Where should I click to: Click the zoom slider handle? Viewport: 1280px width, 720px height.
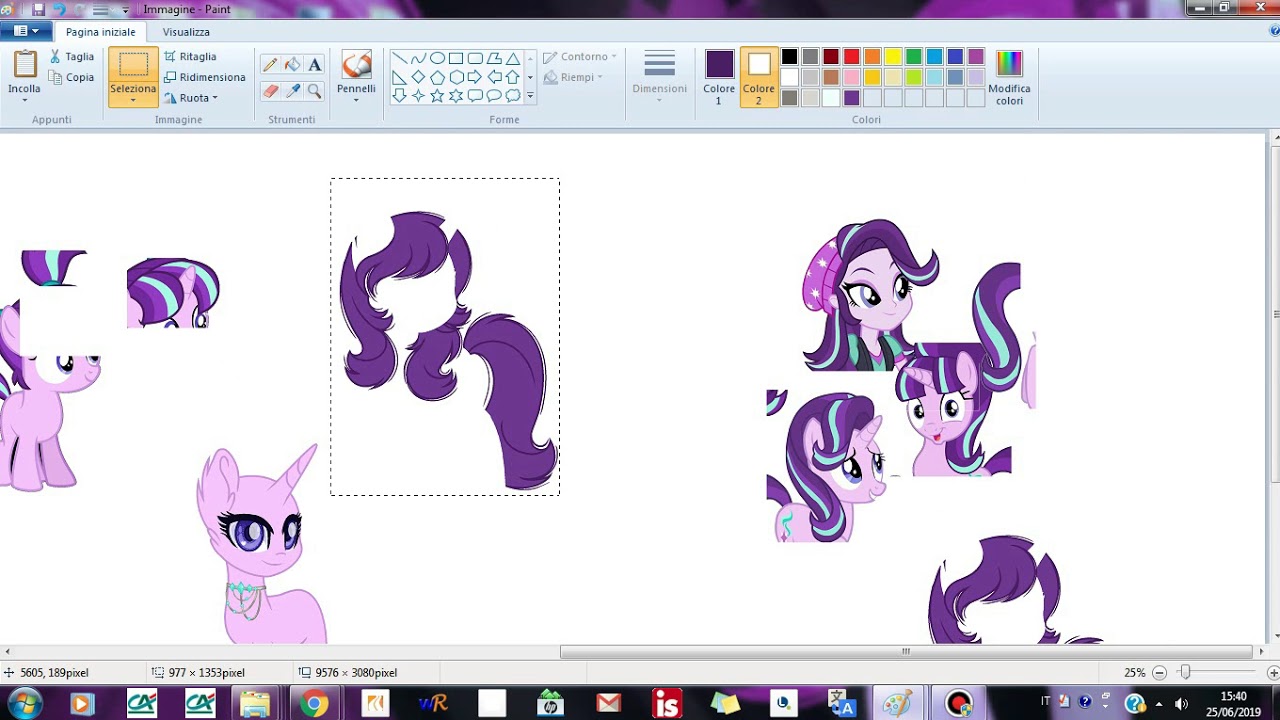pos(1185,673)
